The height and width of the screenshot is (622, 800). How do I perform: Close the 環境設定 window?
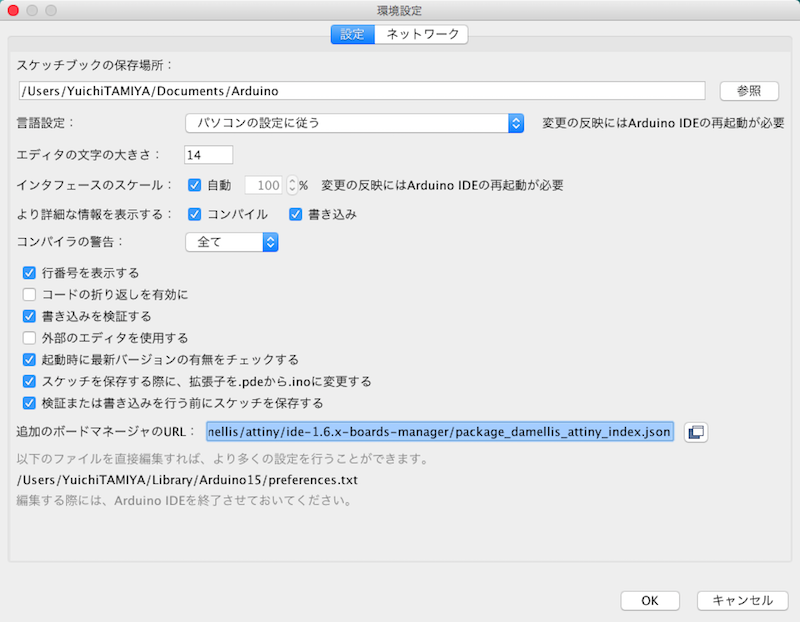point(13,10)
